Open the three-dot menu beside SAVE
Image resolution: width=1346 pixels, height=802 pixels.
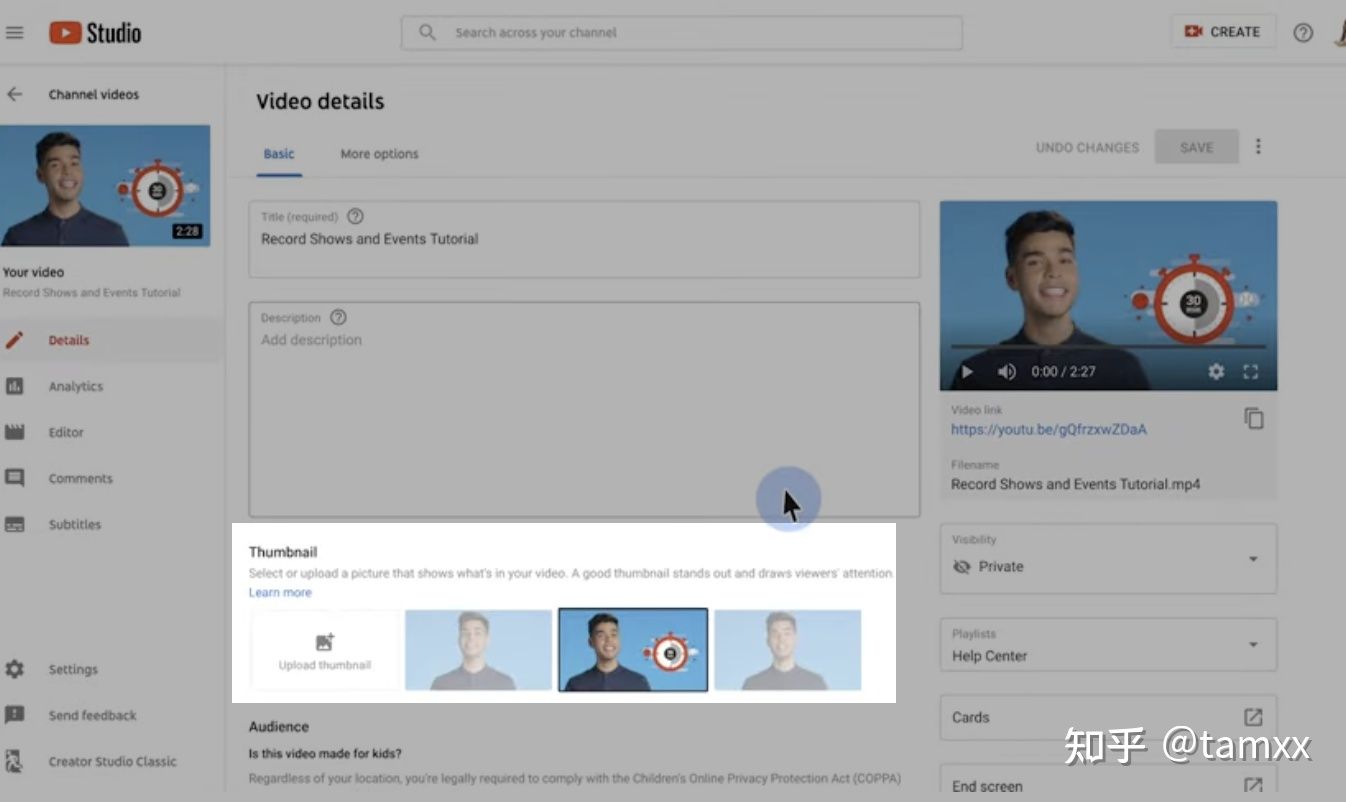click(1258, 146)
